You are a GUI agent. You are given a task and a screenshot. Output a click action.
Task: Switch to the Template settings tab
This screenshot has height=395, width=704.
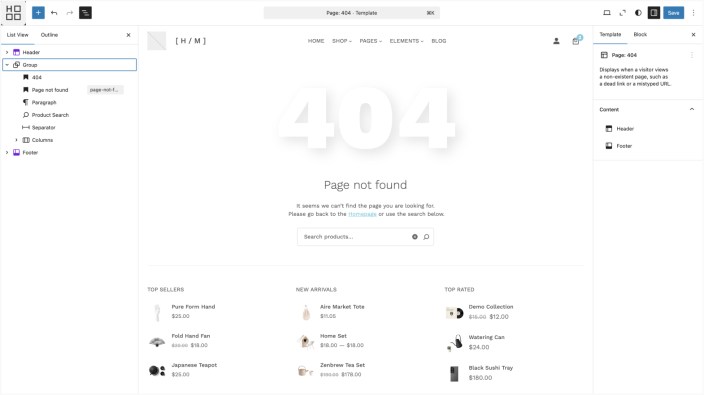pyautogui.click(x=610, y=35)
